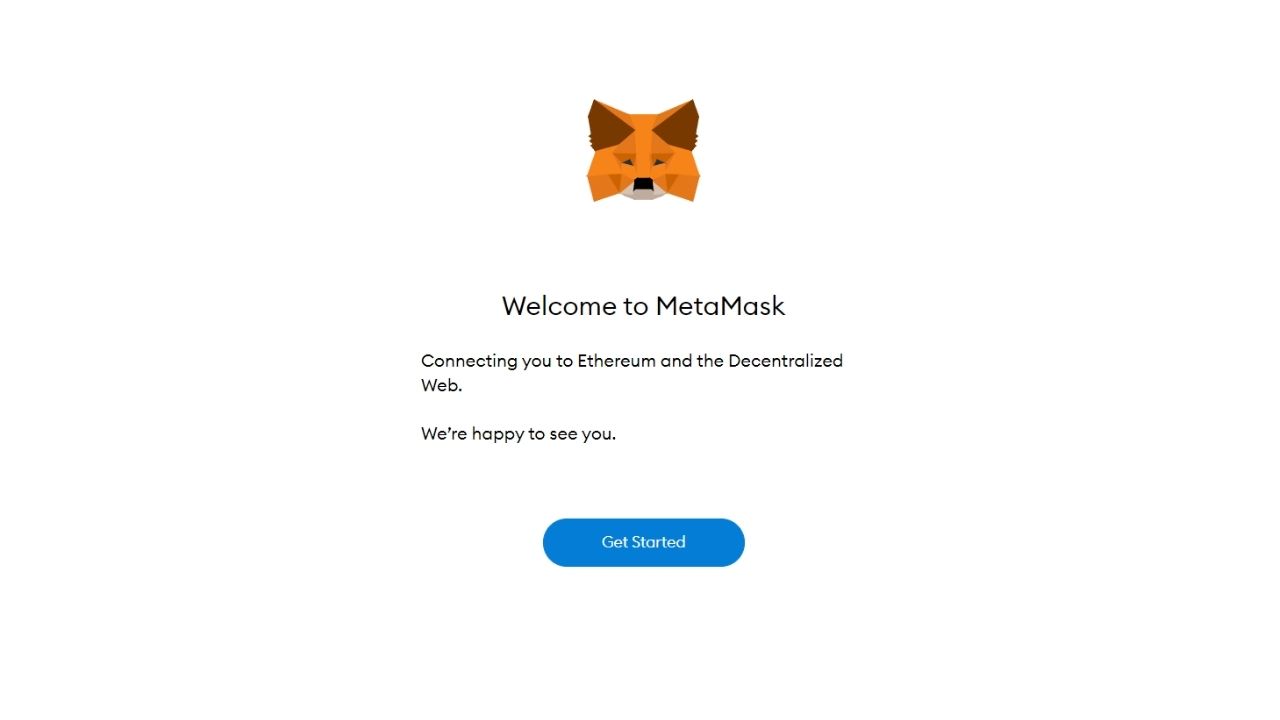
Task: Click the word Ethereum in the description
Action: (616, 361)
